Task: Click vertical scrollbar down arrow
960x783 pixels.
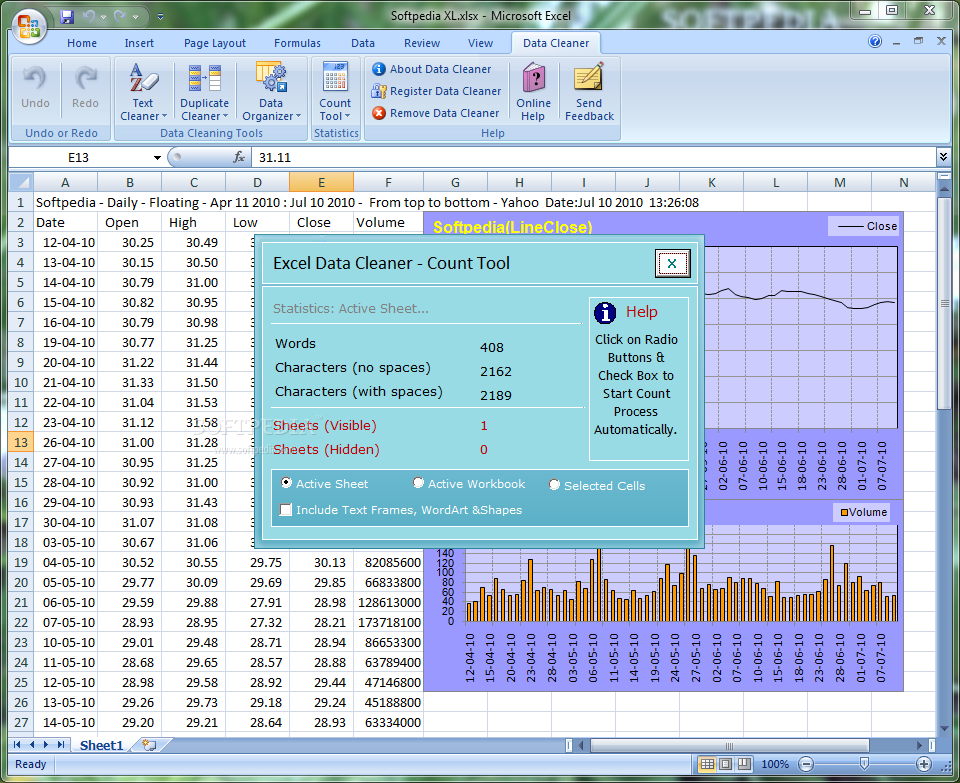Action: (943, 728)
